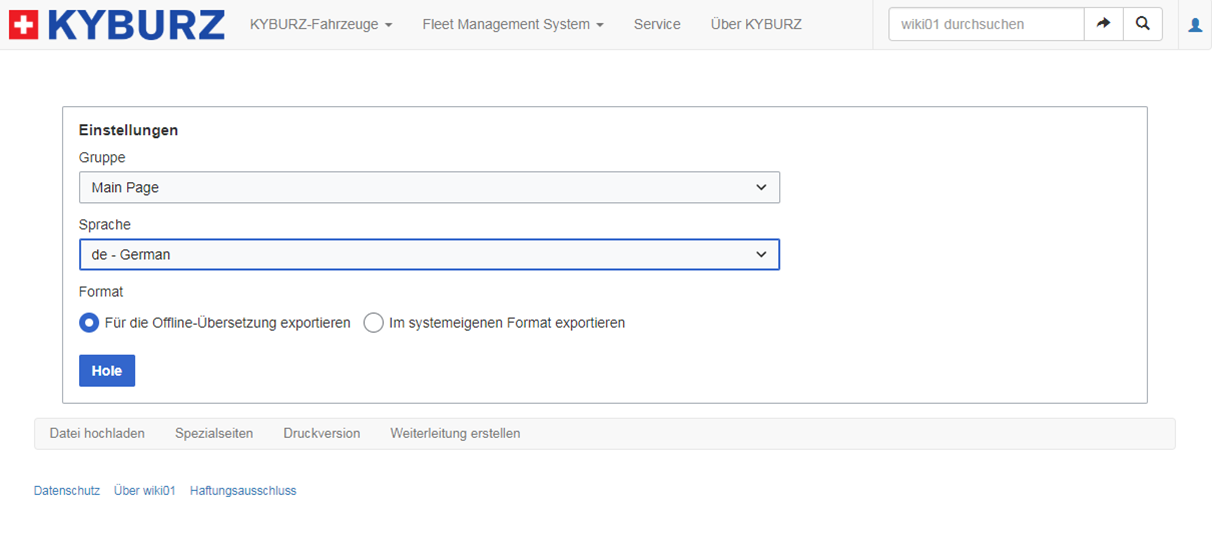Open the Service menu item
This screenshot has width=1212, height=545.
(657, 24)
